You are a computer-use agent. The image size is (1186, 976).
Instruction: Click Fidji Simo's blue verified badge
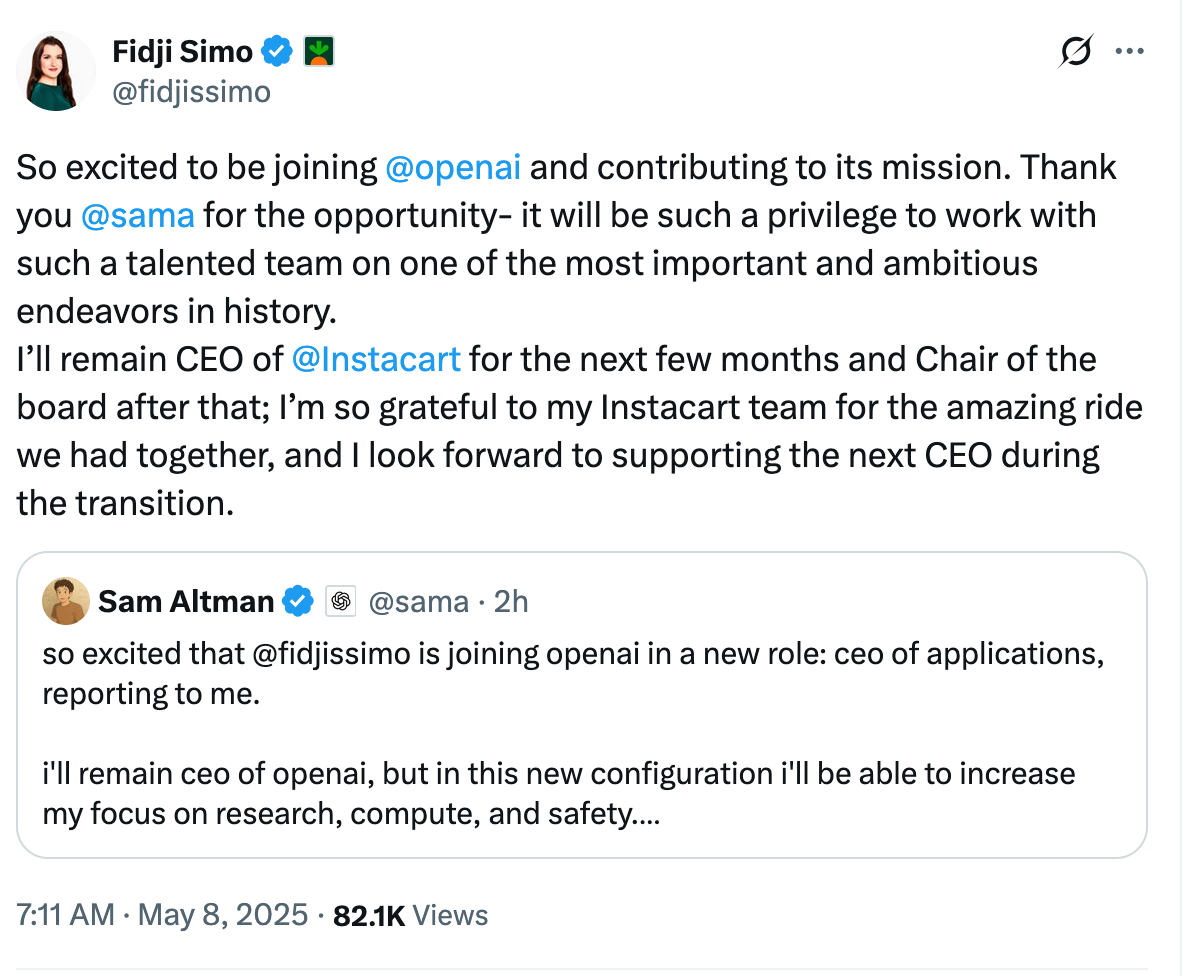277,49
